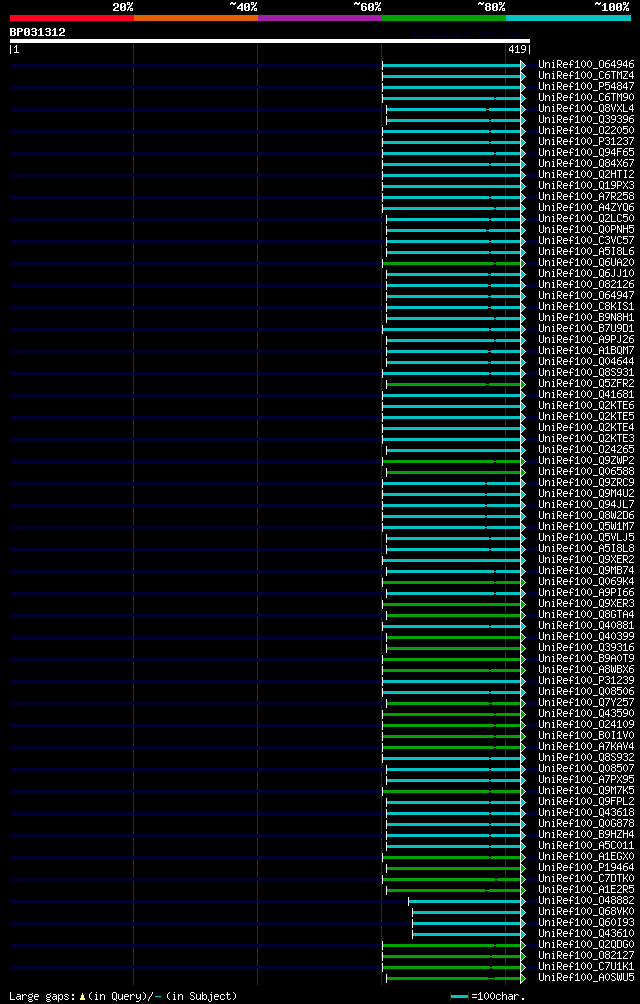Click the cyan 100char scale bar
Viewport: 640px width, 1004px height.
coord(460,996)
